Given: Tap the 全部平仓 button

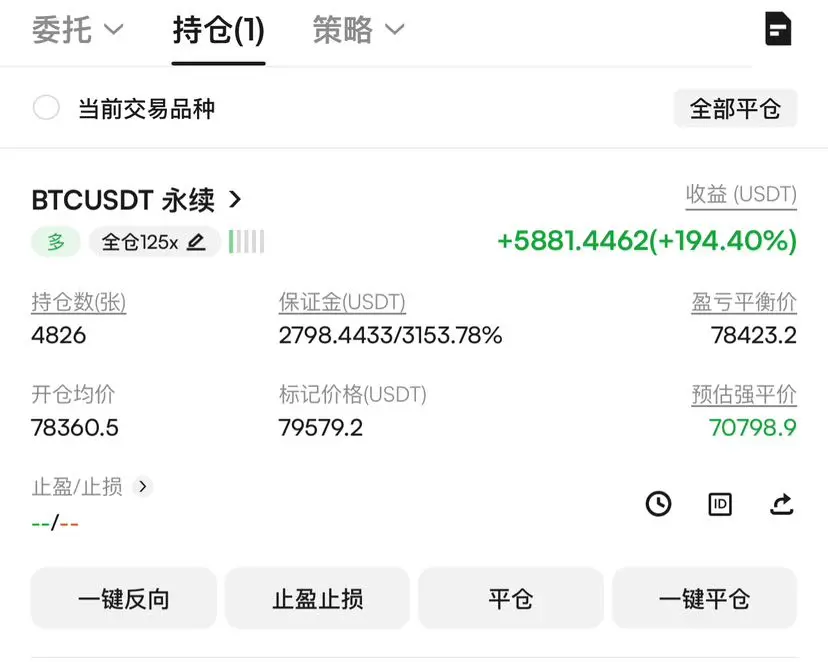Looking at the screenshot, I should [x=735, y=109].
